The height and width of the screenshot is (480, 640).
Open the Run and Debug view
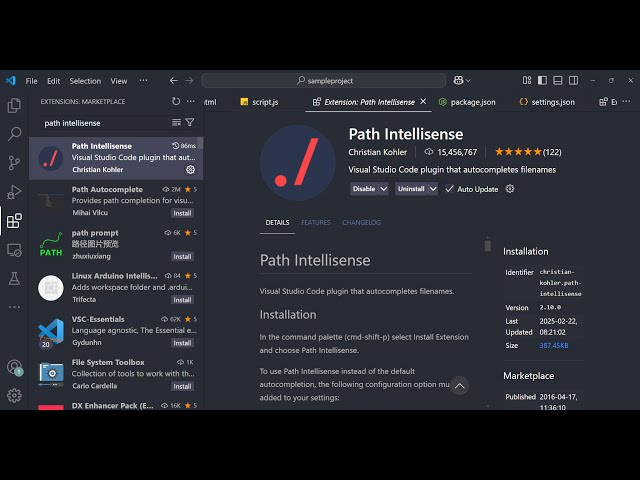[14, 192]
